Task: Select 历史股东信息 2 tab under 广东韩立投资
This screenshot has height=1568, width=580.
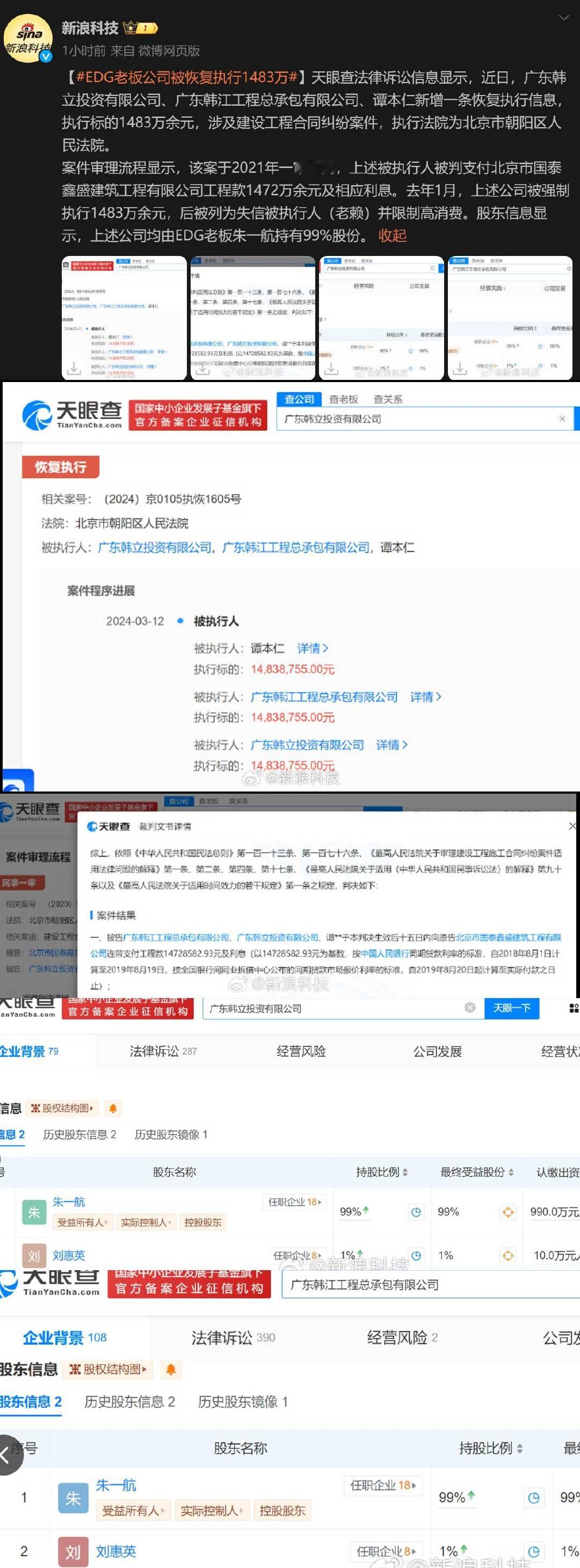Action: [79, 1134]
